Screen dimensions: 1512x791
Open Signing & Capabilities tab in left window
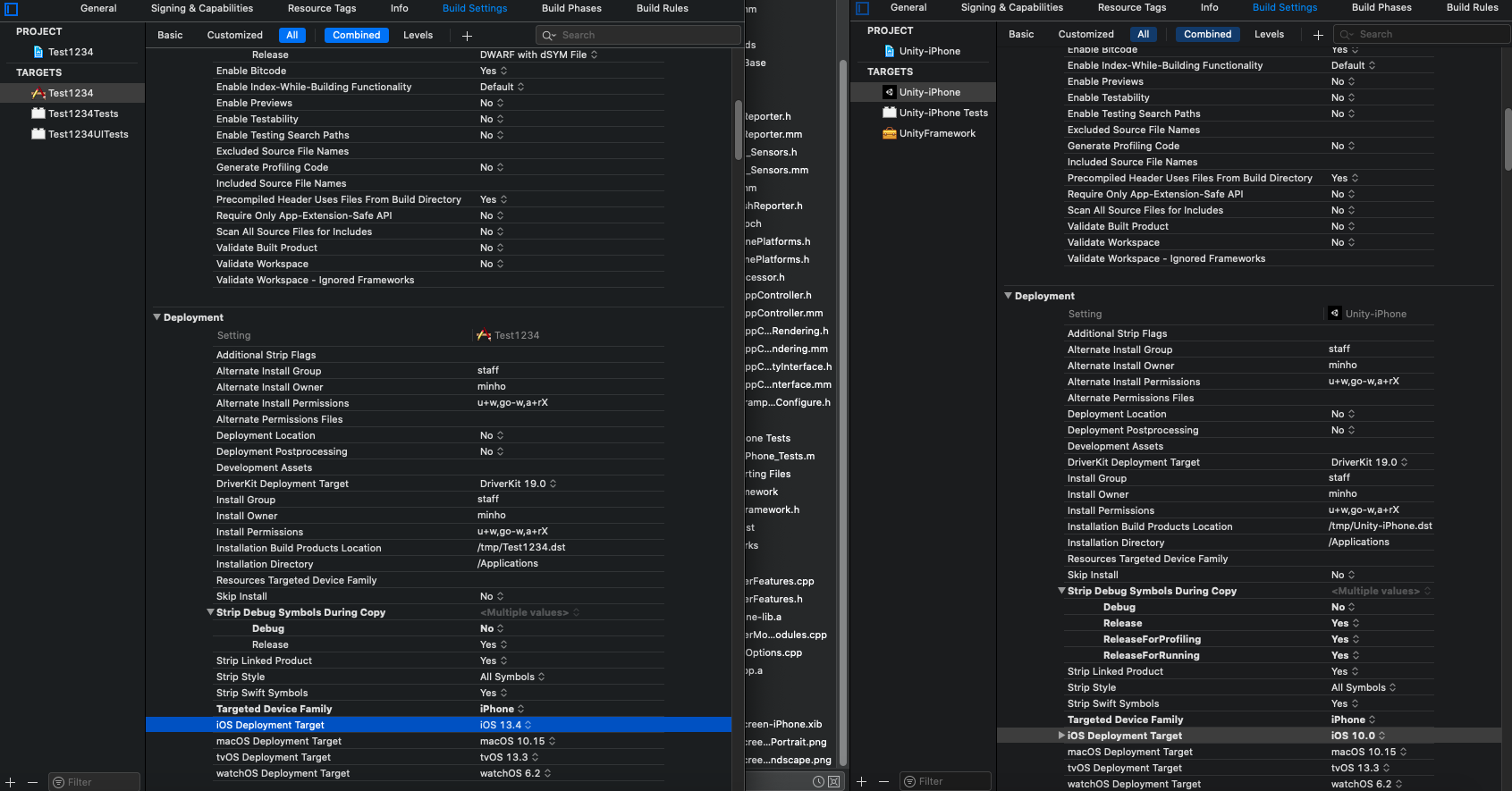tap(201, 8)
